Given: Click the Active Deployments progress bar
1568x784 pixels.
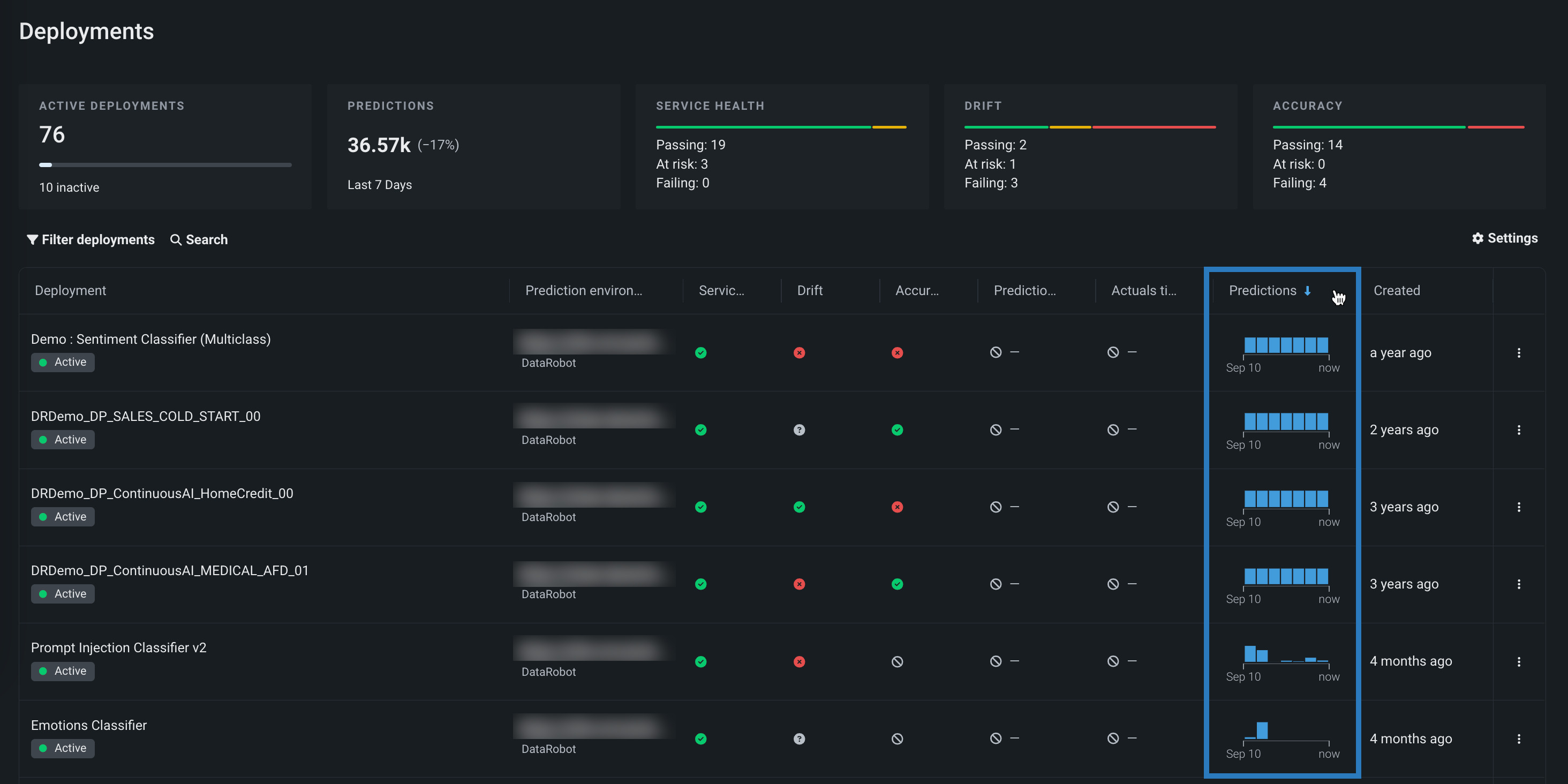Looking at the screenshot, I should click(165, 165).
